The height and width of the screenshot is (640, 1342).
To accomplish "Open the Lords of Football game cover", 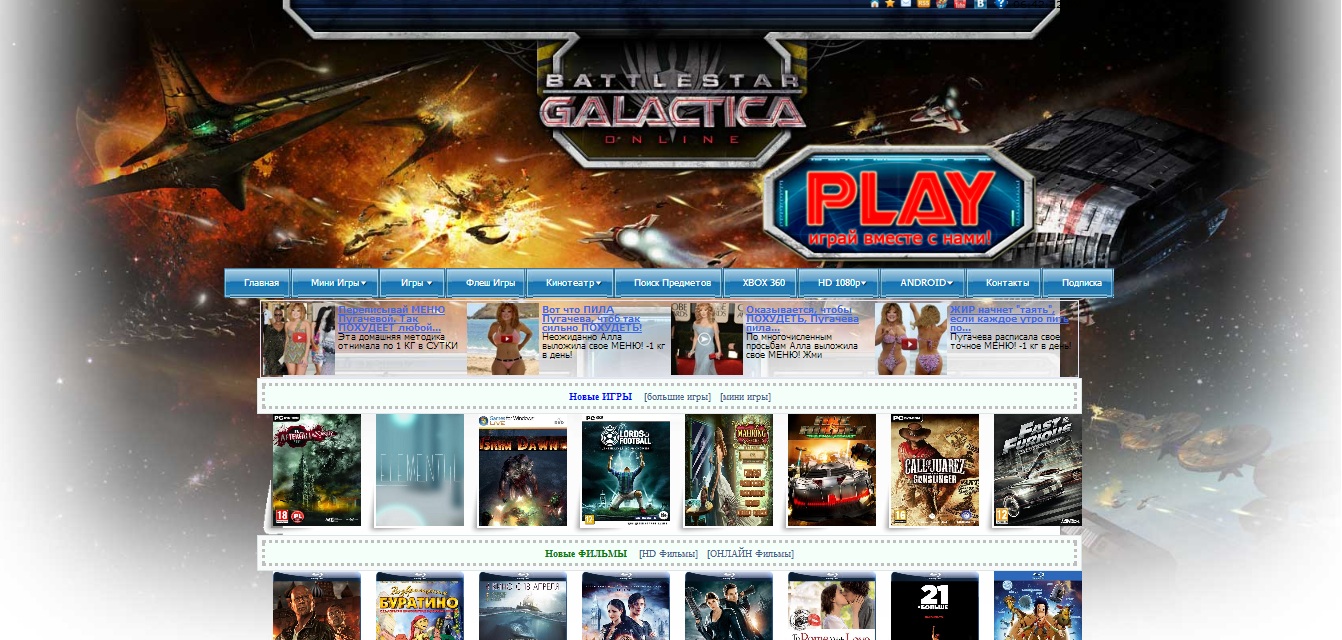I will tap(626, 470).
